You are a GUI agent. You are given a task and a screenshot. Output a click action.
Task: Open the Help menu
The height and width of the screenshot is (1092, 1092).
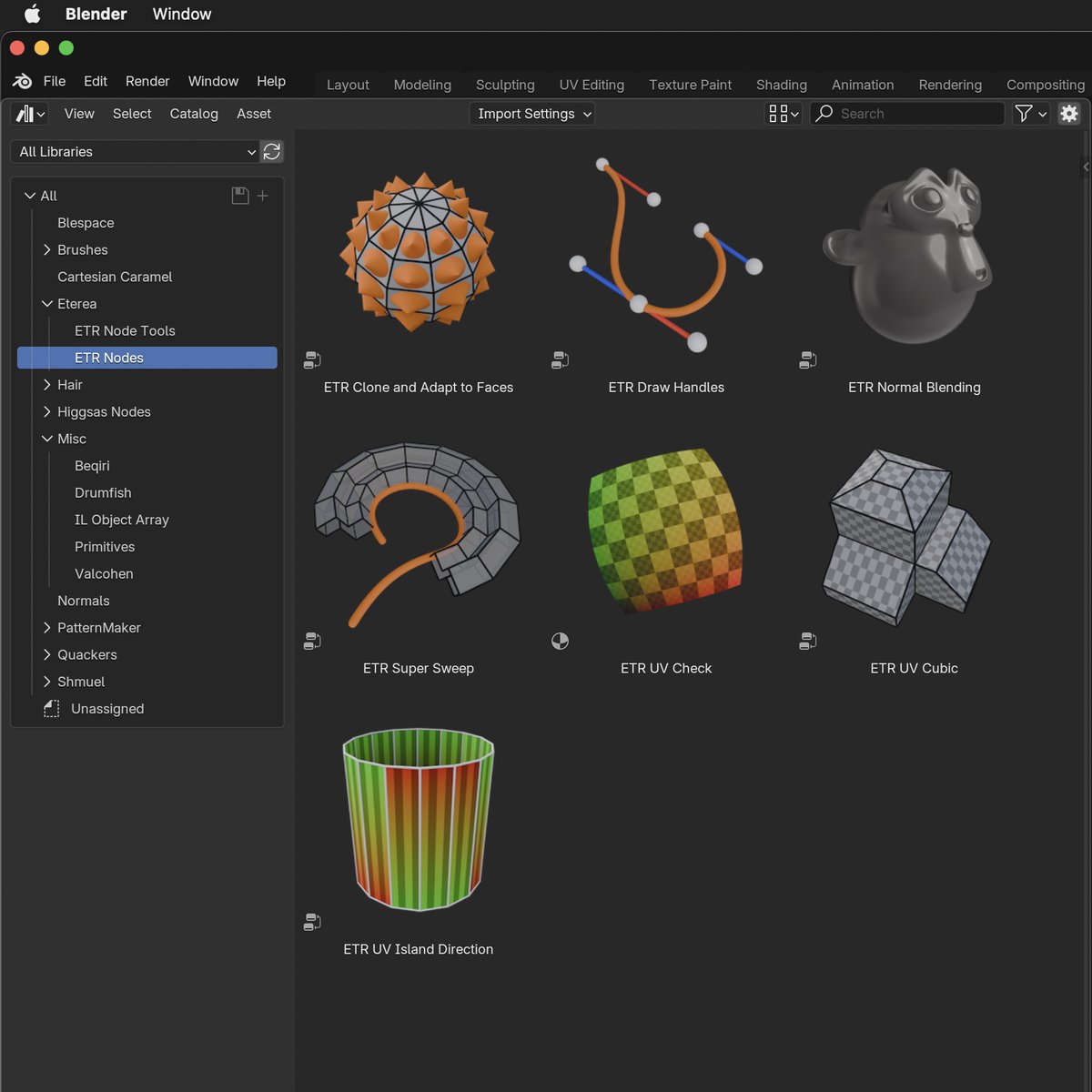pos(271,81)
